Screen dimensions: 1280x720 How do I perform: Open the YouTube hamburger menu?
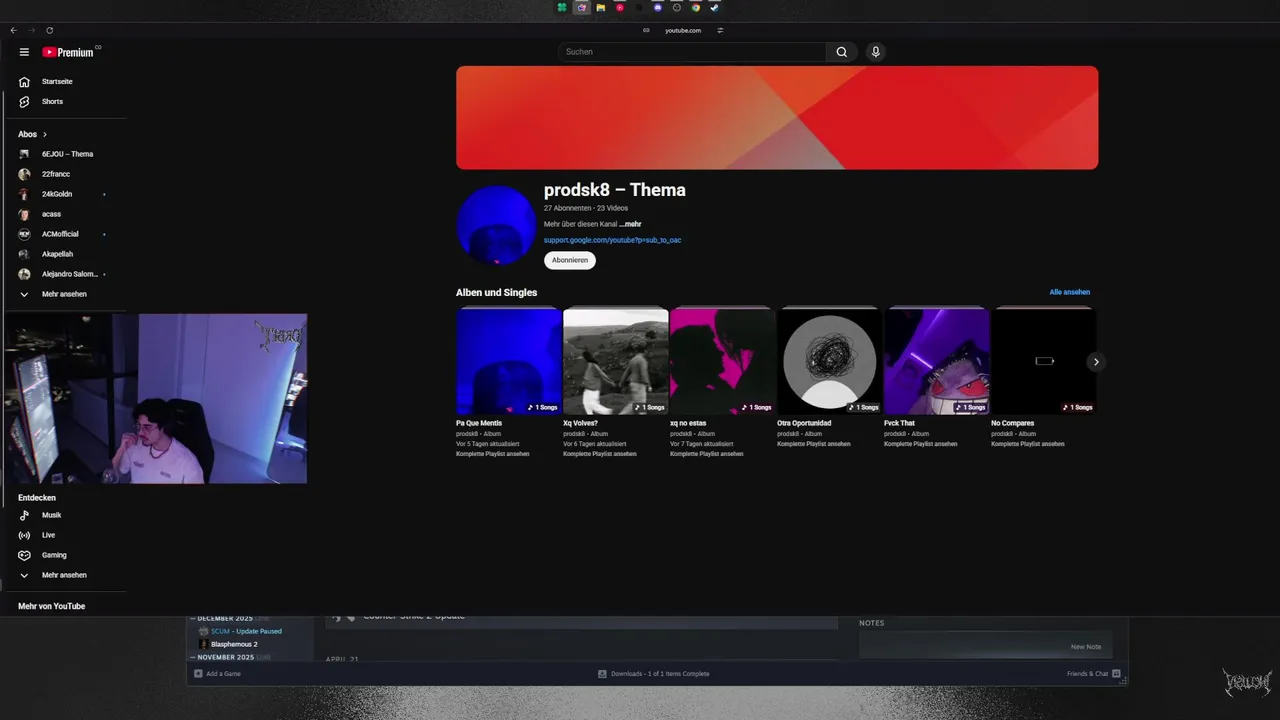click(24, 52)
